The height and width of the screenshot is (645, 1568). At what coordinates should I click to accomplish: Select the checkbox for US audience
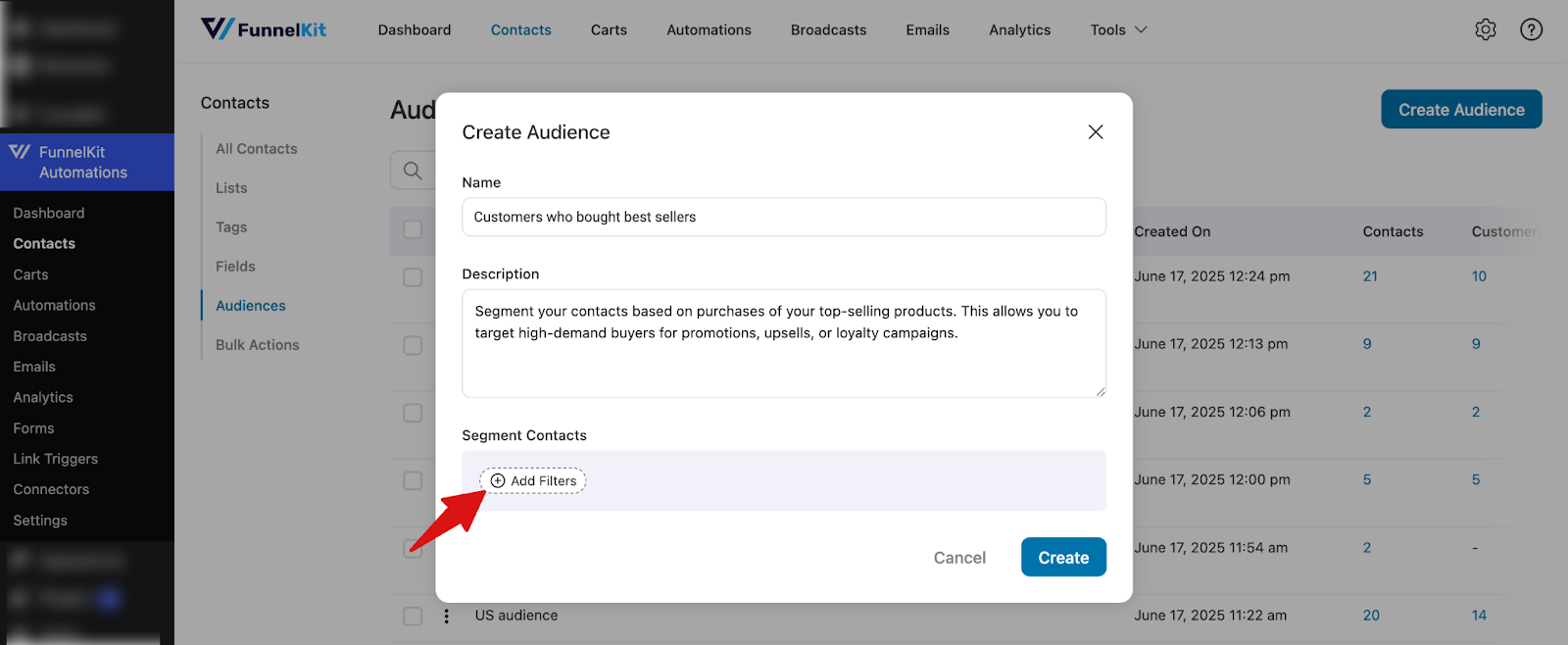coord(413,616)
